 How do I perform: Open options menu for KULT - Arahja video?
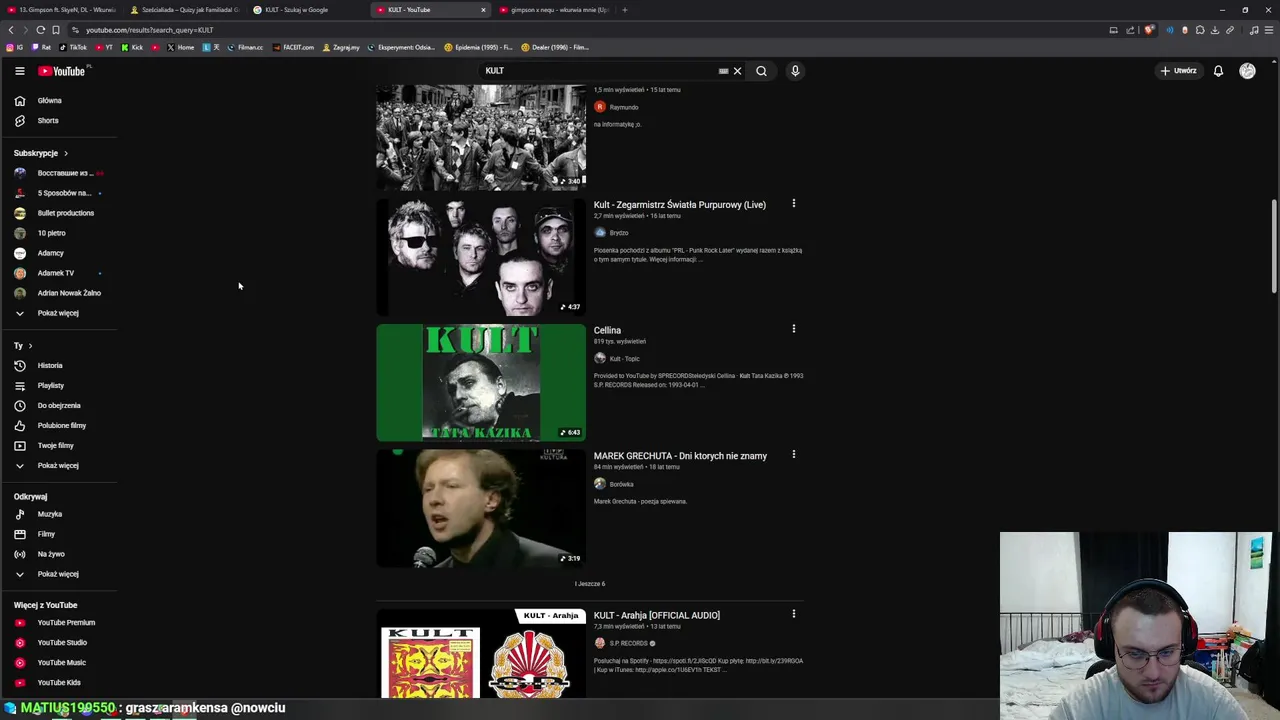794,614
